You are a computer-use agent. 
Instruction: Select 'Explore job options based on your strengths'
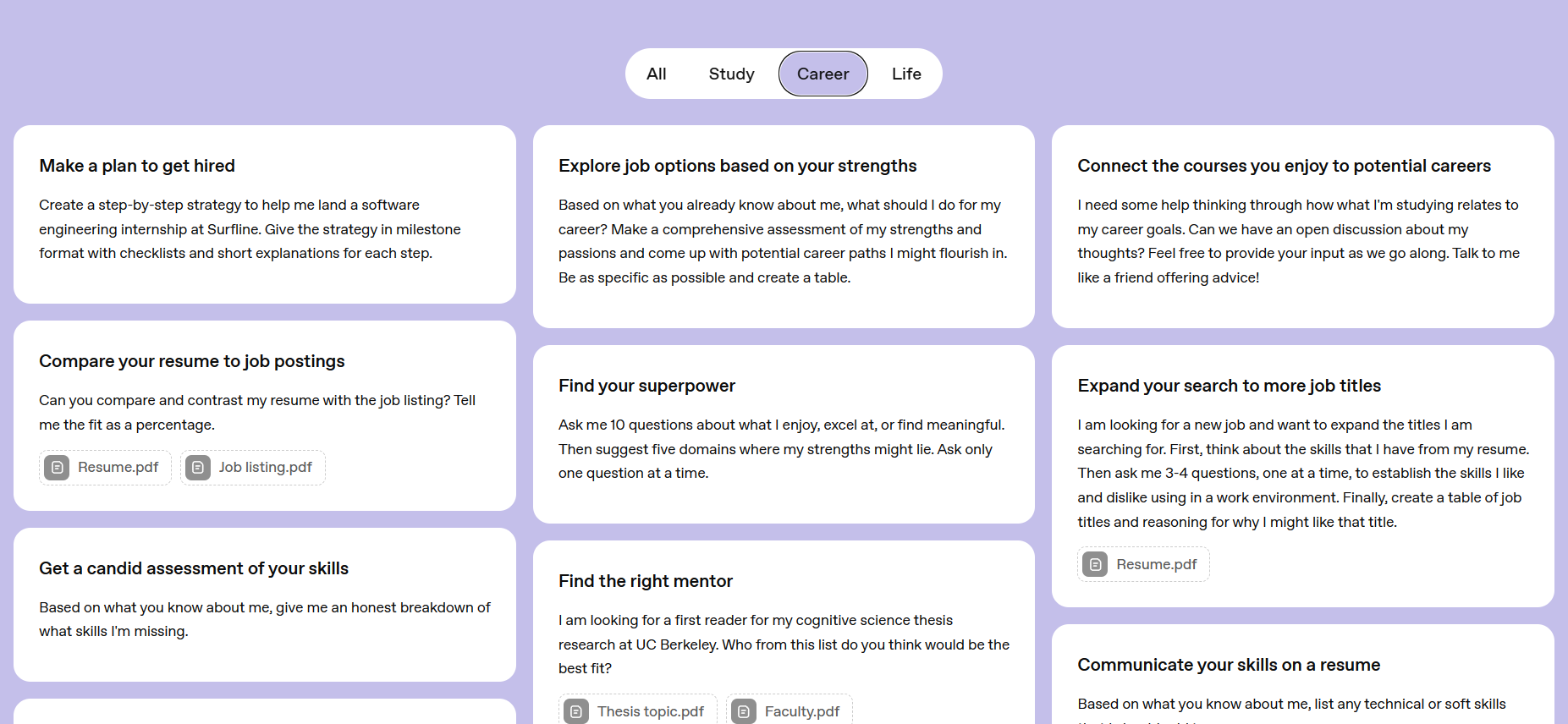point(783,226)
